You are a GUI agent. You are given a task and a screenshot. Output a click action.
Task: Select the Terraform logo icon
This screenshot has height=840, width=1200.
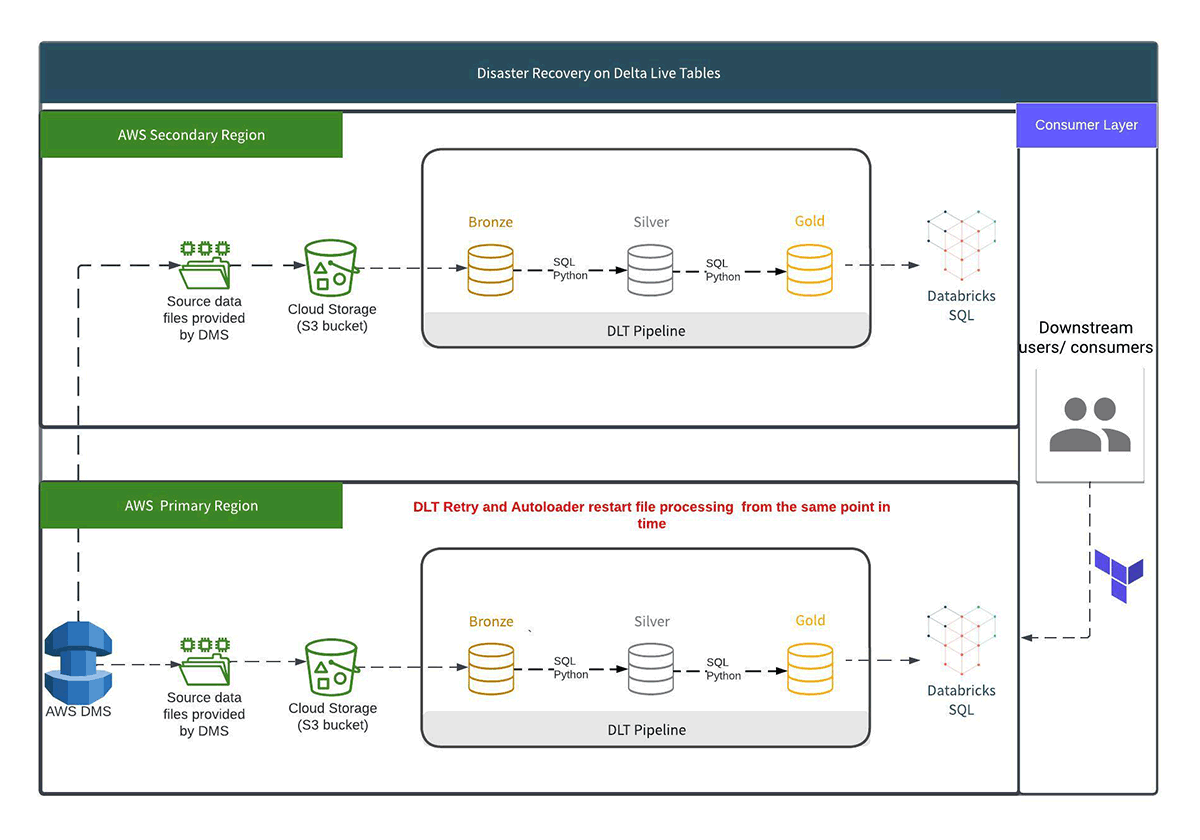[x=1118, y=576]
